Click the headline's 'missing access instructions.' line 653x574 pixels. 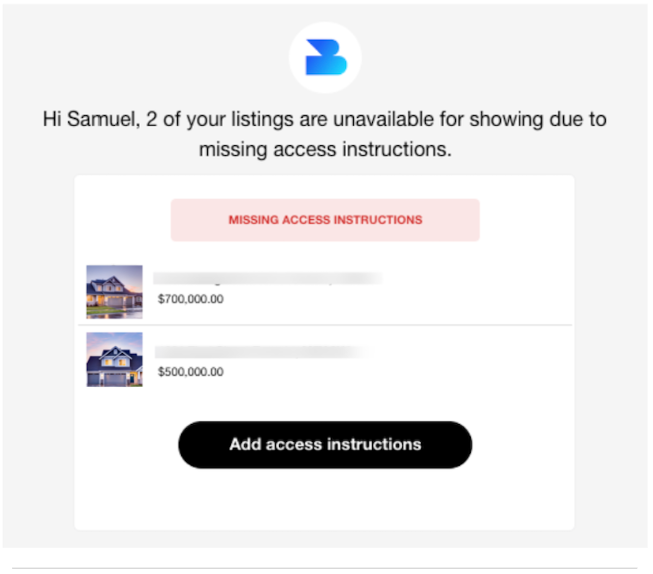pyautogui.click(x=325, y=150)
